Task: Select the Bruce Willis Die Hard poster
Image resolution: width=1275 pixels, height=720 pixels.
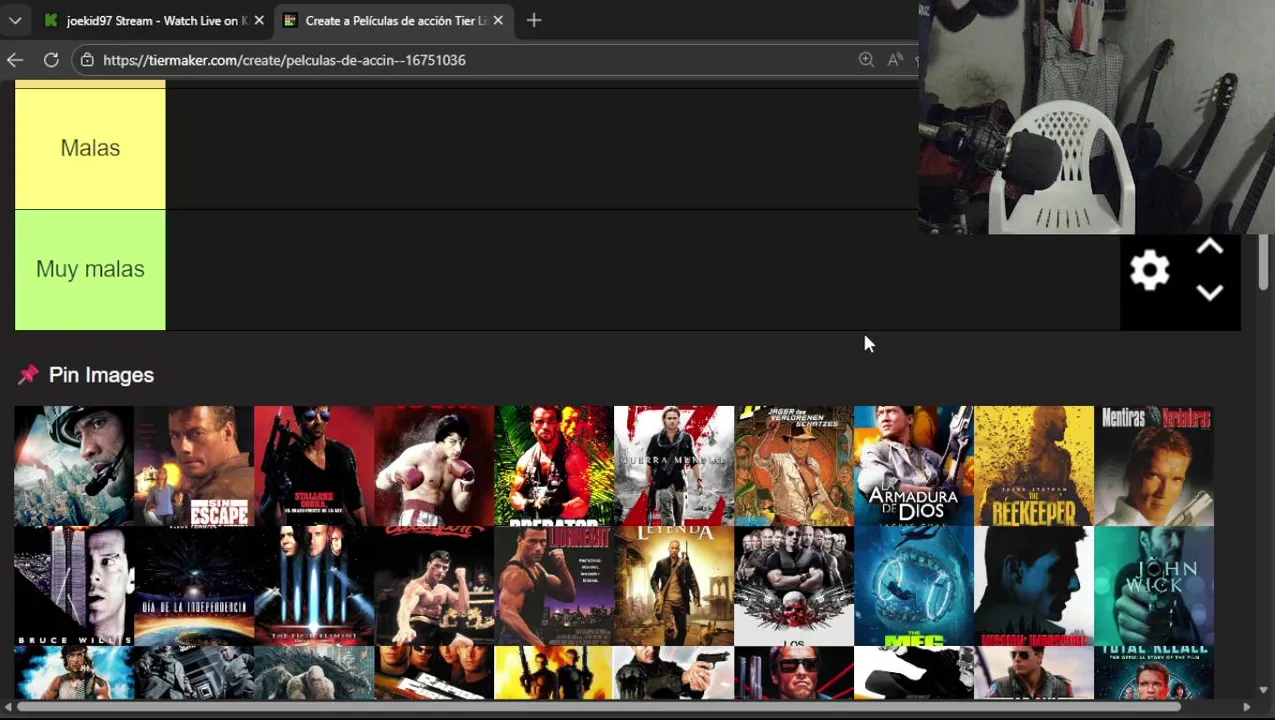Action: (74, 586)
